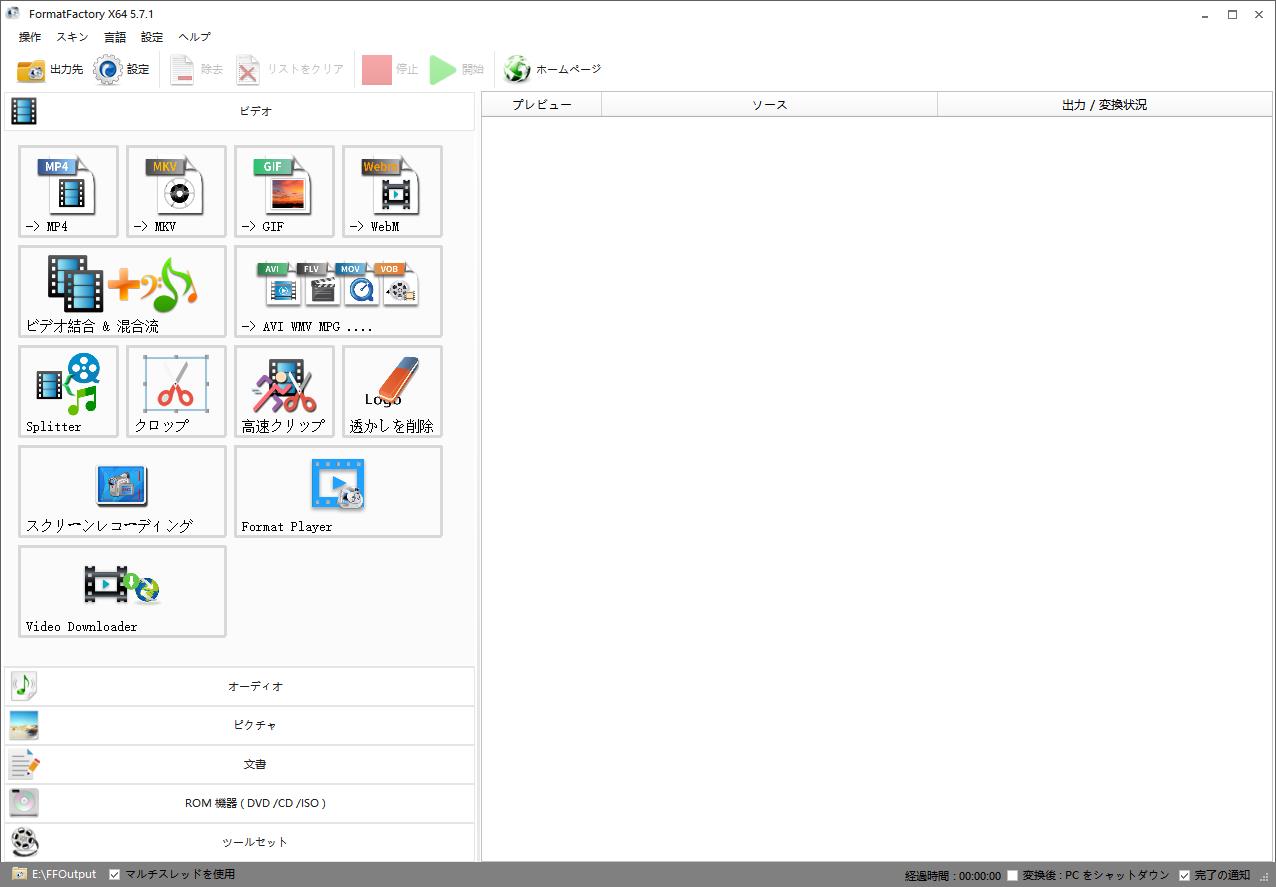Open the クロップ tool
Screen dimensions: 1276x887
(x=176, y=391)
